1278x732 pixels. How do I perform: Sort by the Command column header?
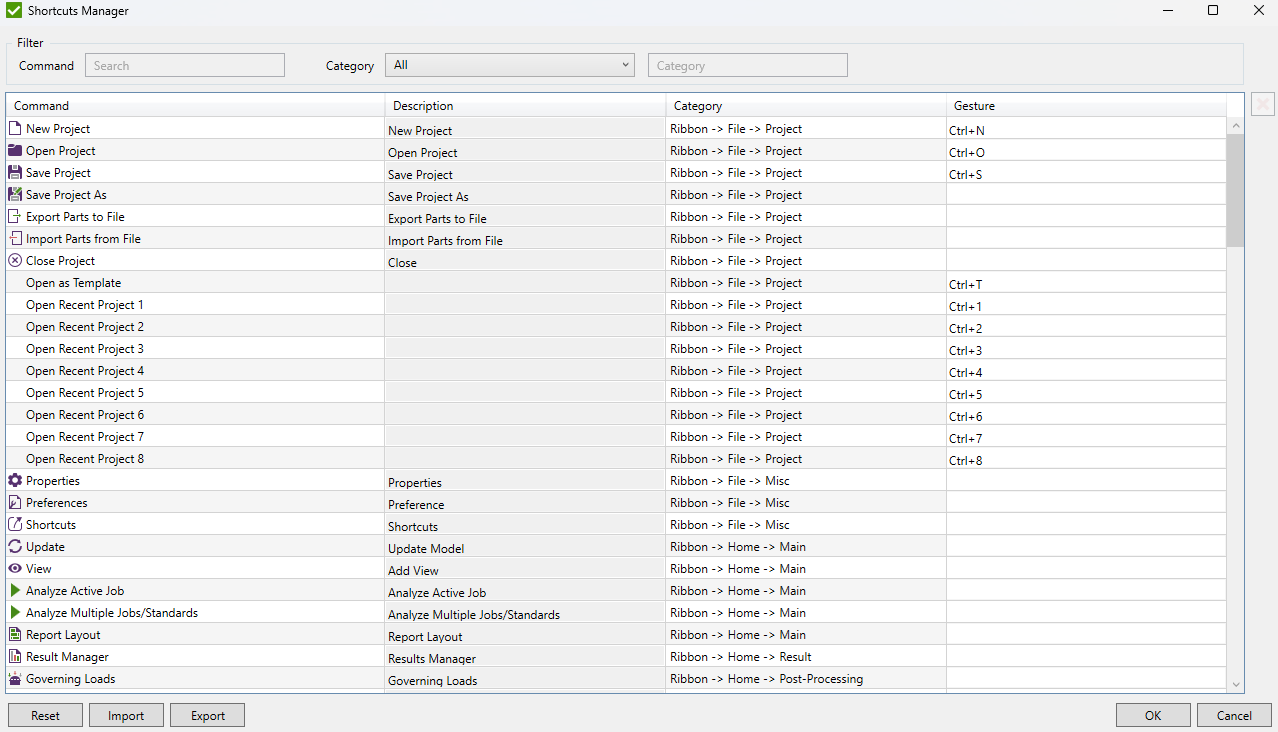point(195,105)
